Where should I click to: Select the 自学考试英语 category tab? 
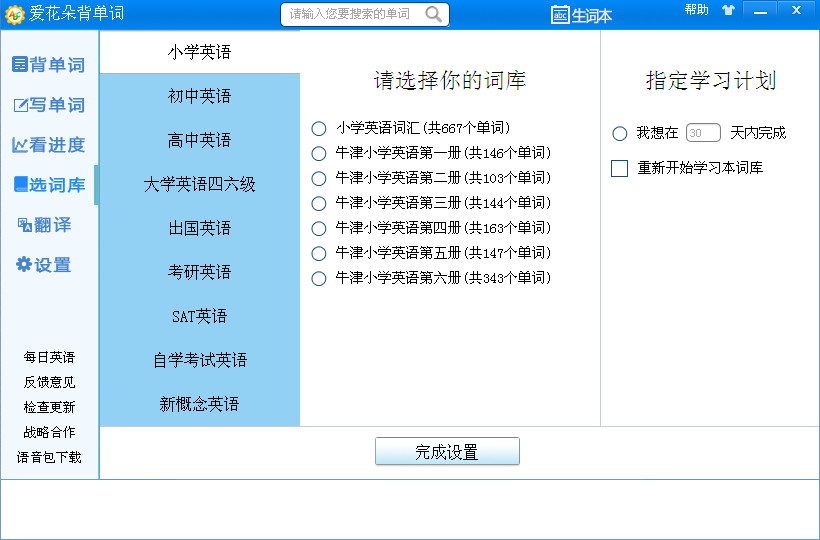[199, 360]
